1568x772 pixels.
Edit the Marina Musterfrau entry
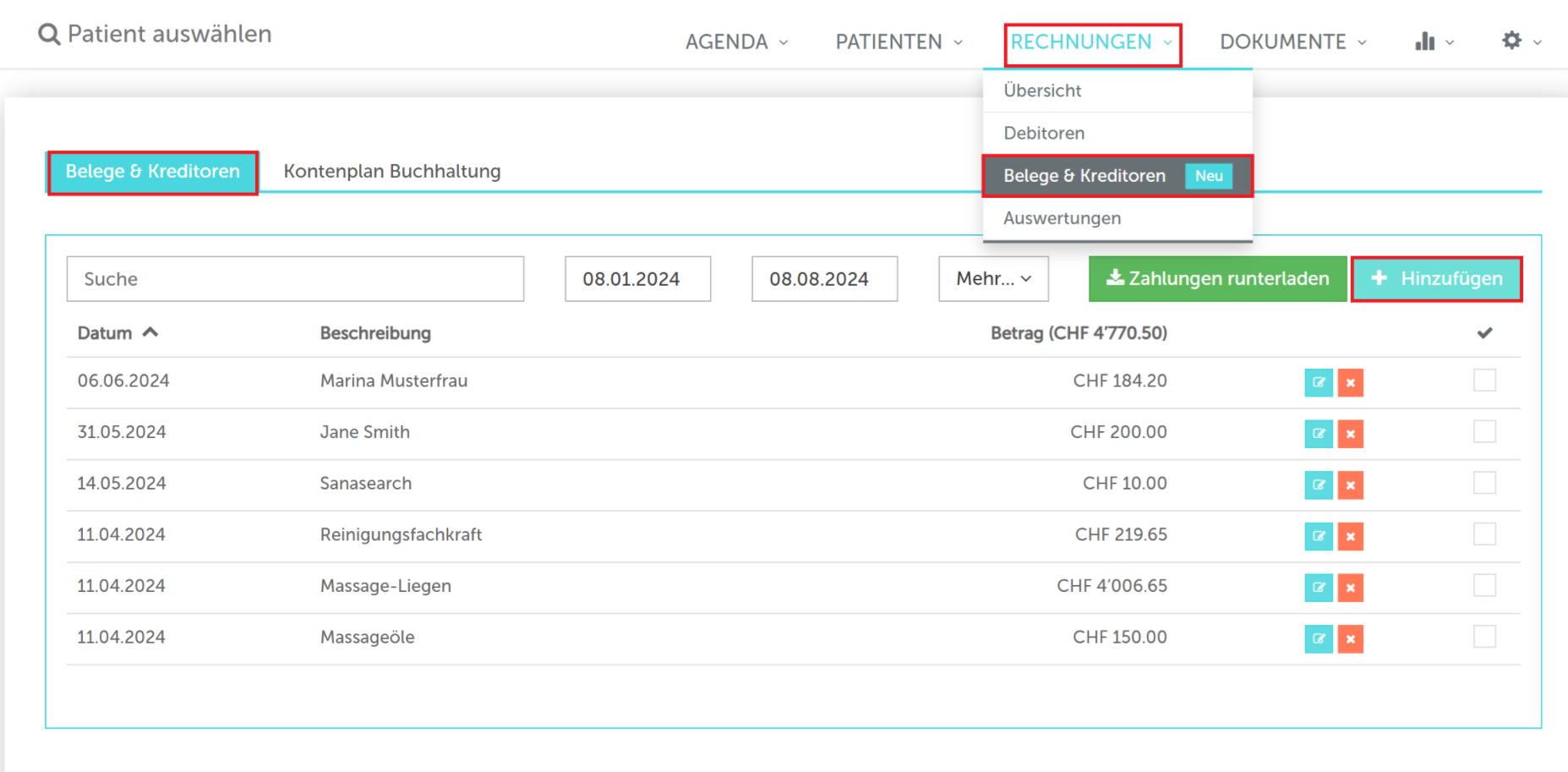coord(1319,382)
